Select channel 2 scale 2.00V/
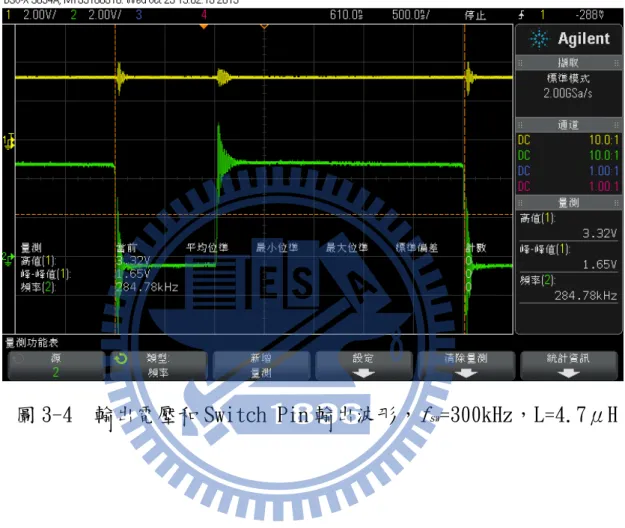 coord(105,15)
